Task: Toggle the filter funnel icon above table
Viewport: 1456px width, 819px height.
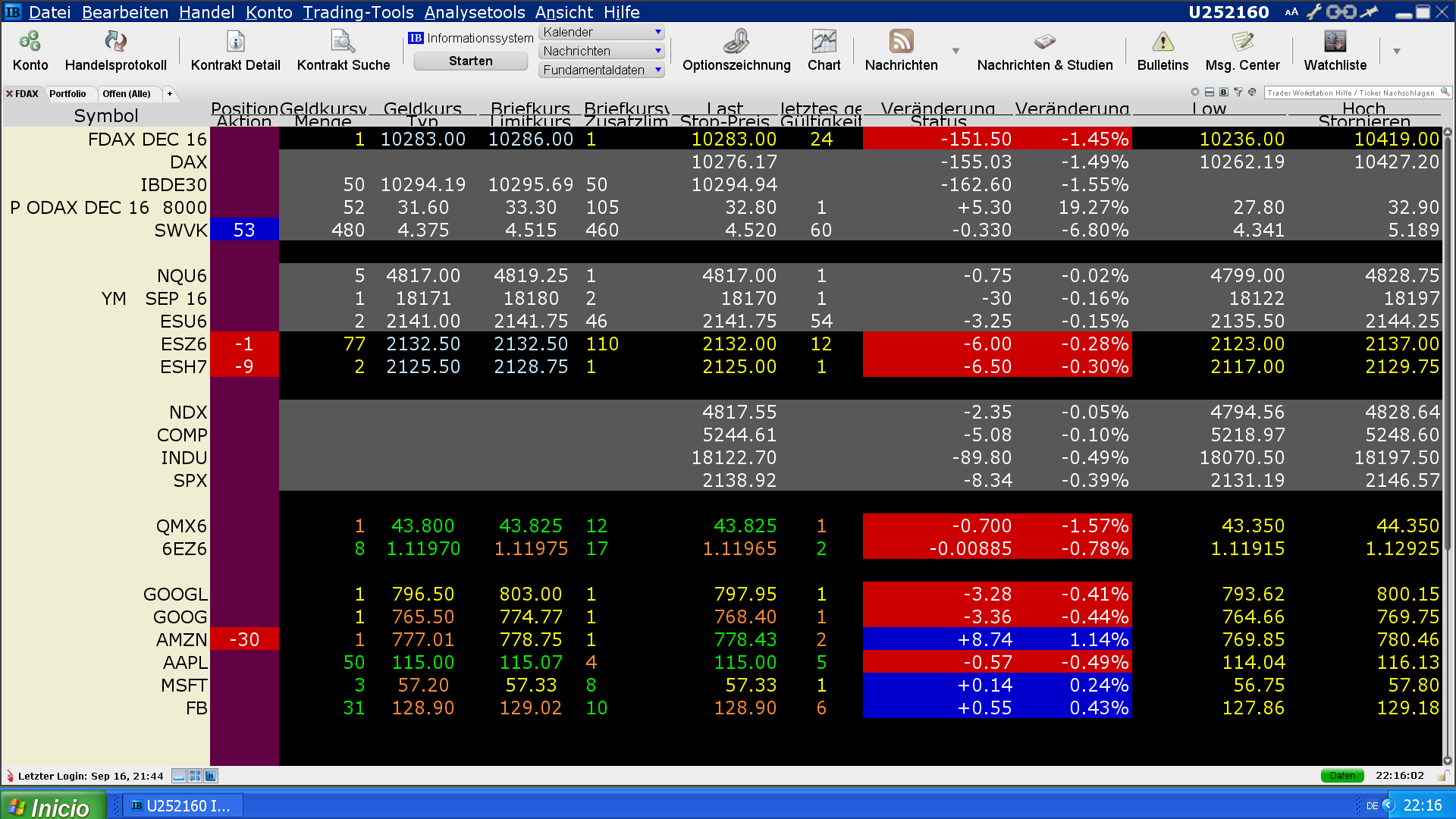Action: 1238,92
